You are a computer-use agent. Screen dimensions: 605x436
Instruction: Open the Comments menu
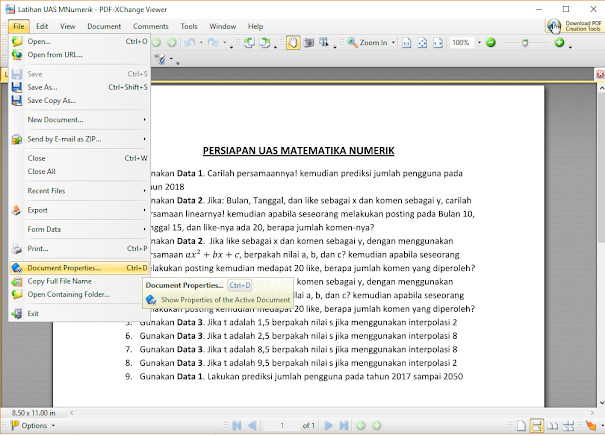pyautogui.click(x=150, y=26)
